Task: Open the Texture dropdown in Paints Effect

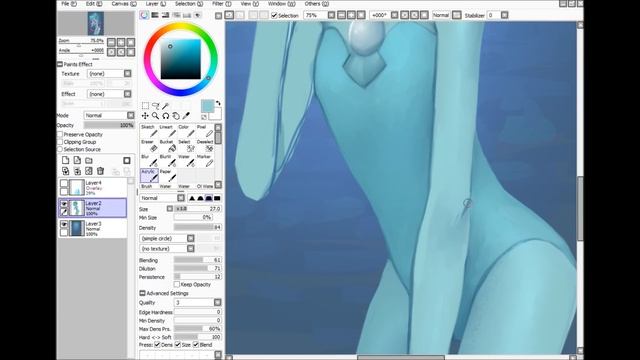Action: coord(128,73)
